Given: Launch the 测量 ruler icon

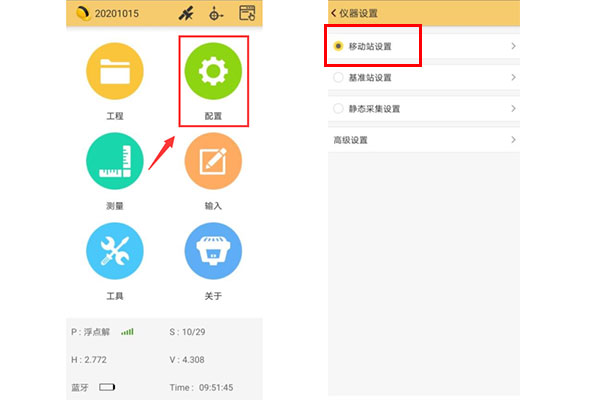Looking at the screenshot, I should (115, 165).
